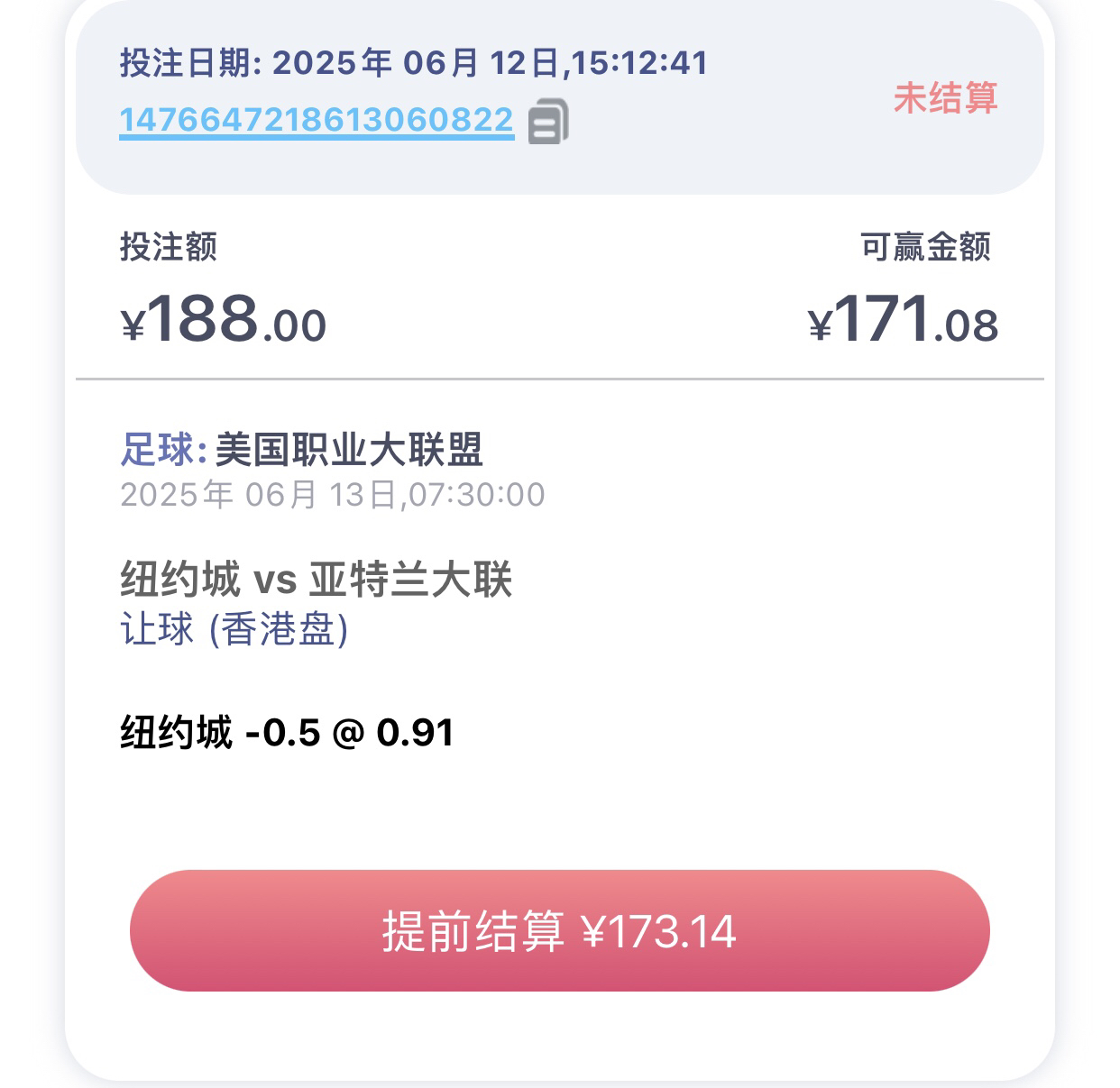Open bet ID link 1476647218613060822
The width and height of the screenshot is (1120, 1088).
tap(317, 120)
